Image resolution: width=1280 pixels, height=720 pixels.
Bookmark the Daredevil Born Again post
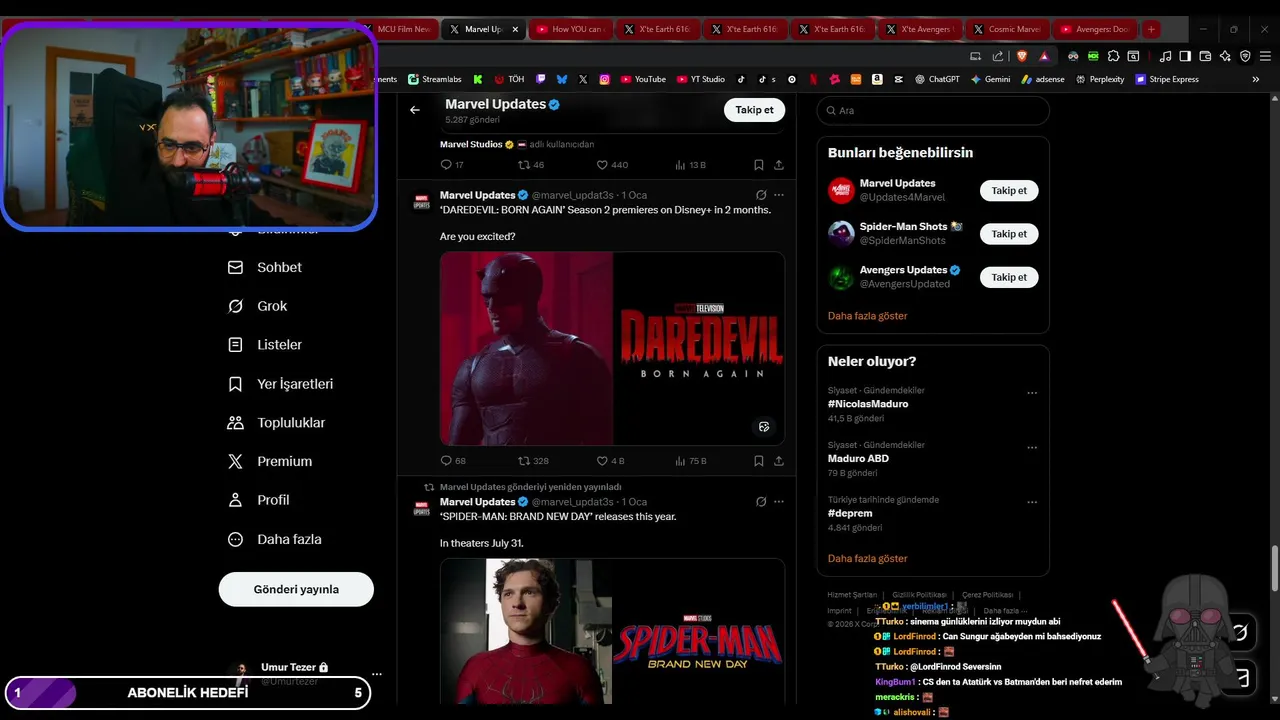pyautogui.click(x=759, y=461)
